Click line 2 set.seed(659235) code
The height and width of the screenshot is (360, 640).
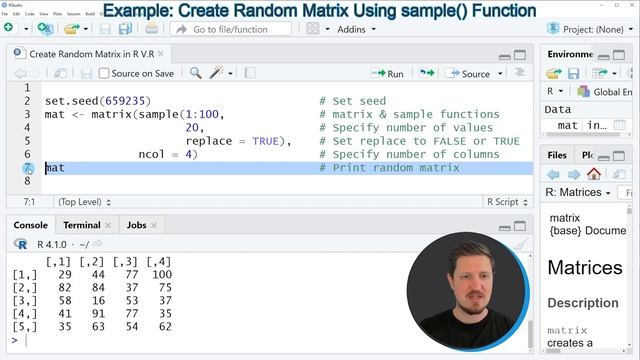click(x=98, y=101)
